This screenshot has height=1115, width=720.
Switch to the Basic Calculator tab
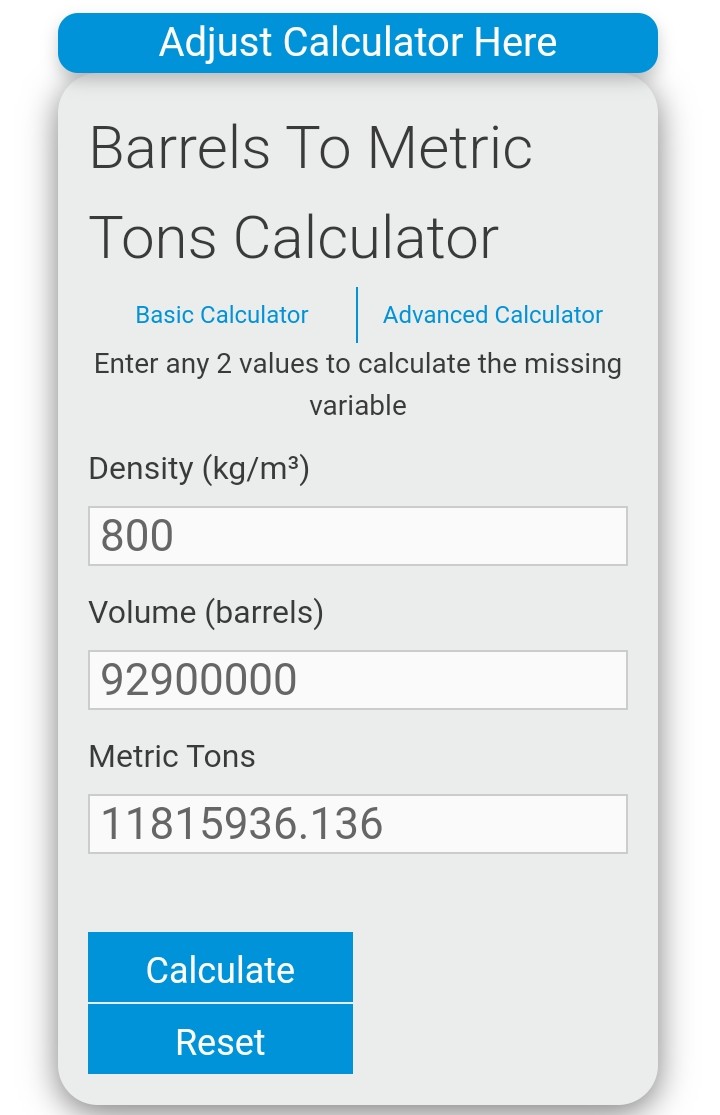222,315
